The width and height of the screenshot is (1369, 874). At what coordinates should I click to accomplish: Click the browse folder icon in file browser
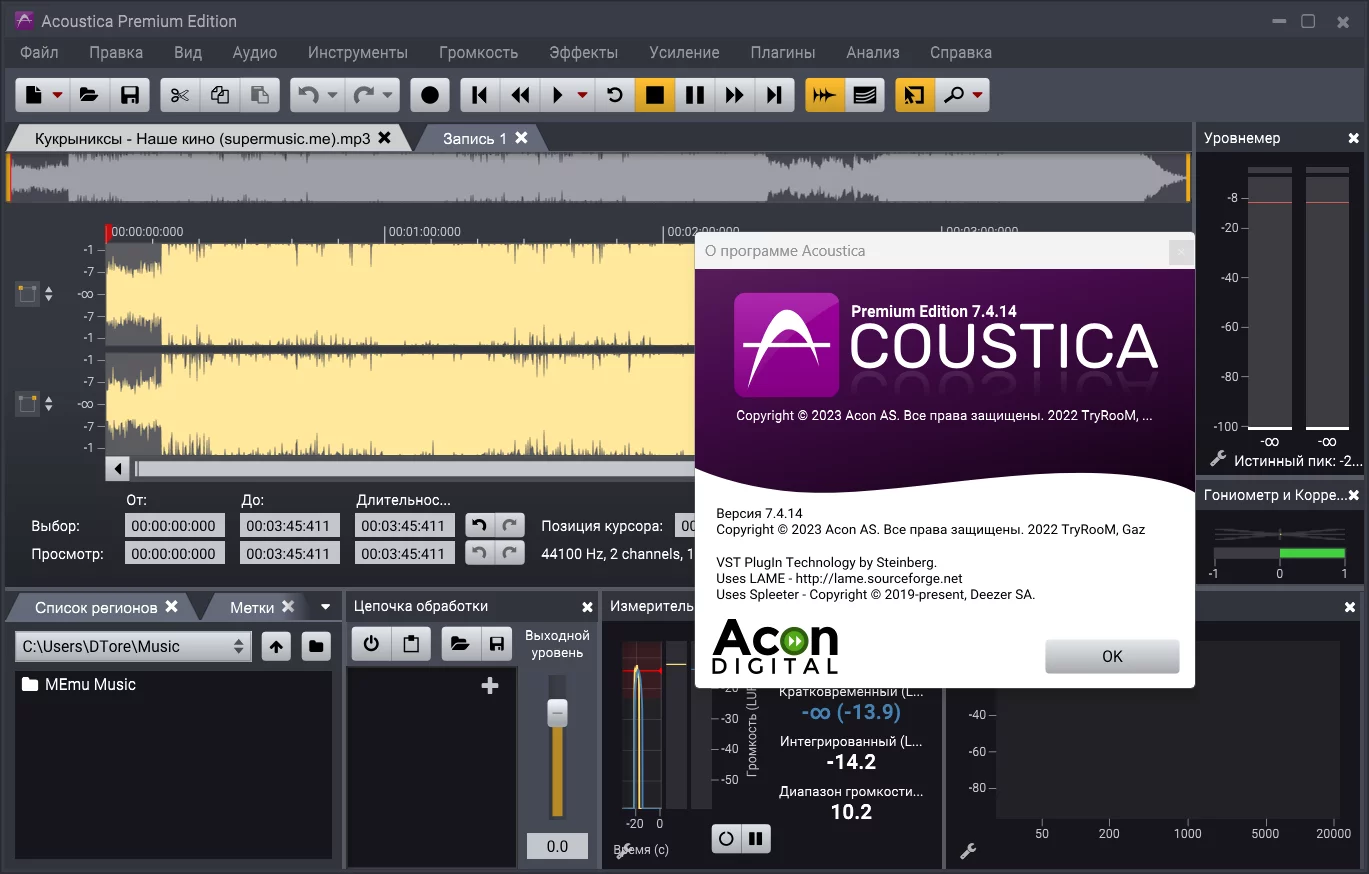coord(316,646)
